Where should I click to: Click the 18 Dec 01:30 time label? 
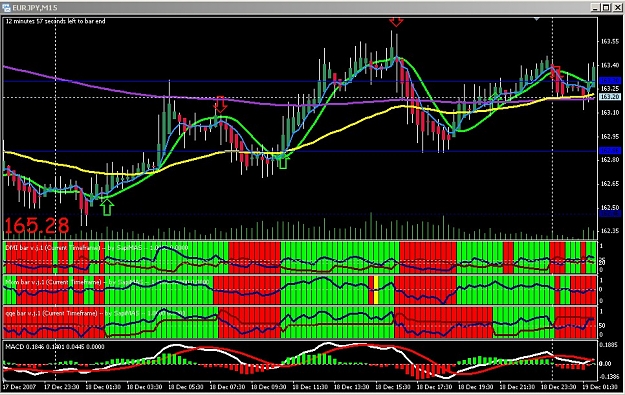click(x=102, y=387)
